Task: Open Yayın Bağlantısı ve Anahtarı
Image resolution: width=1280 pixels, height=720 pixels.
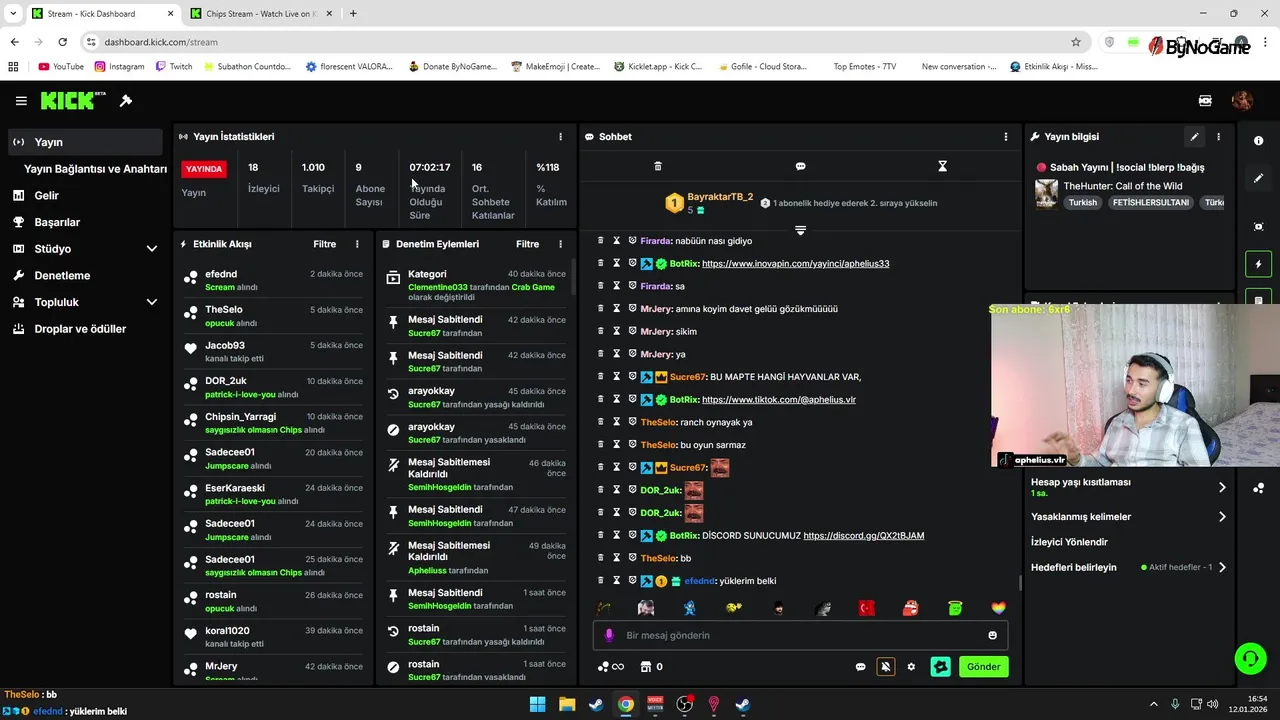Action: click(x=95, y=169)
